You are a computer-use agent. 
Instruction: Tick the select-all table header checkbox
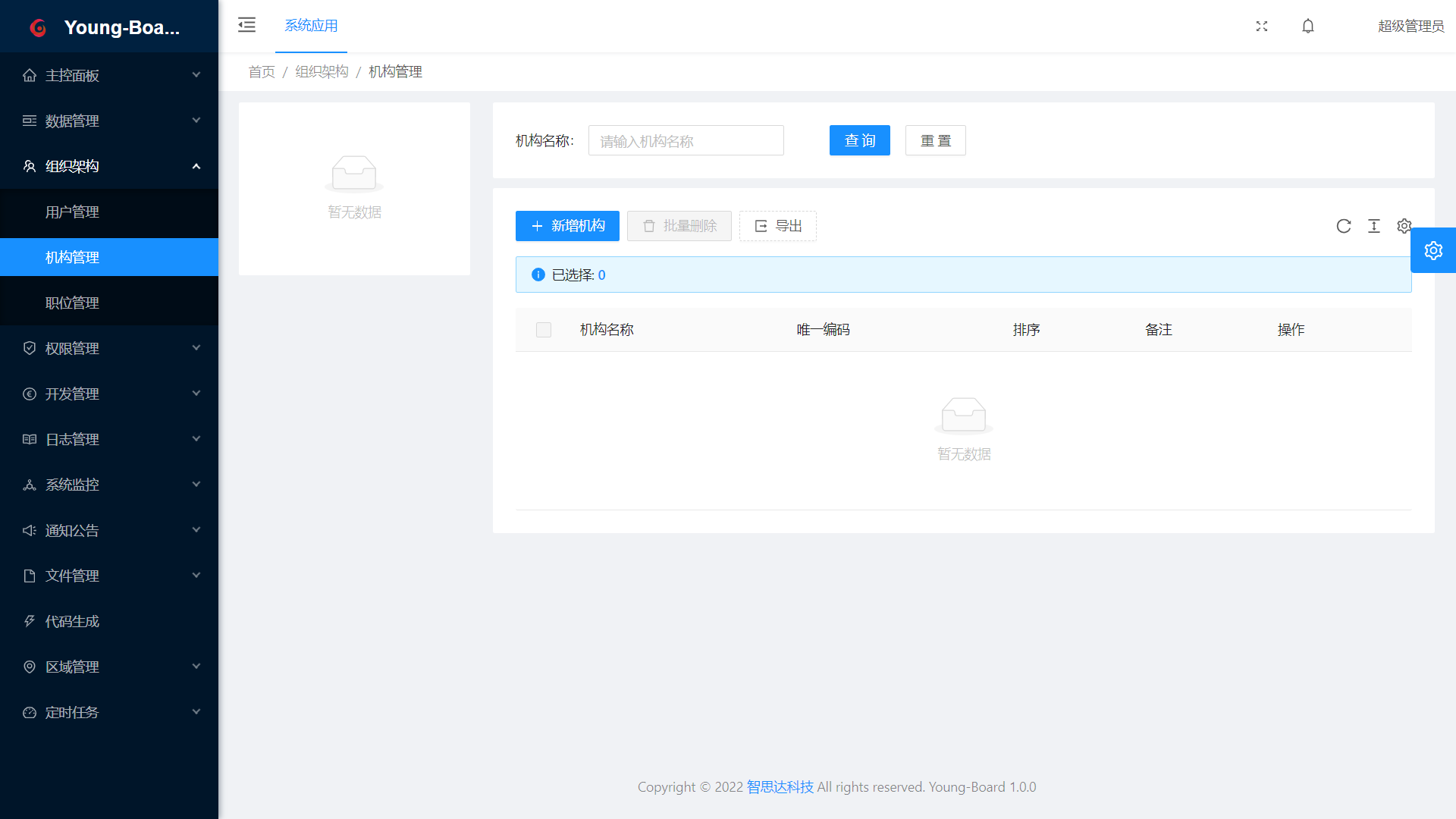pos(544,330)
